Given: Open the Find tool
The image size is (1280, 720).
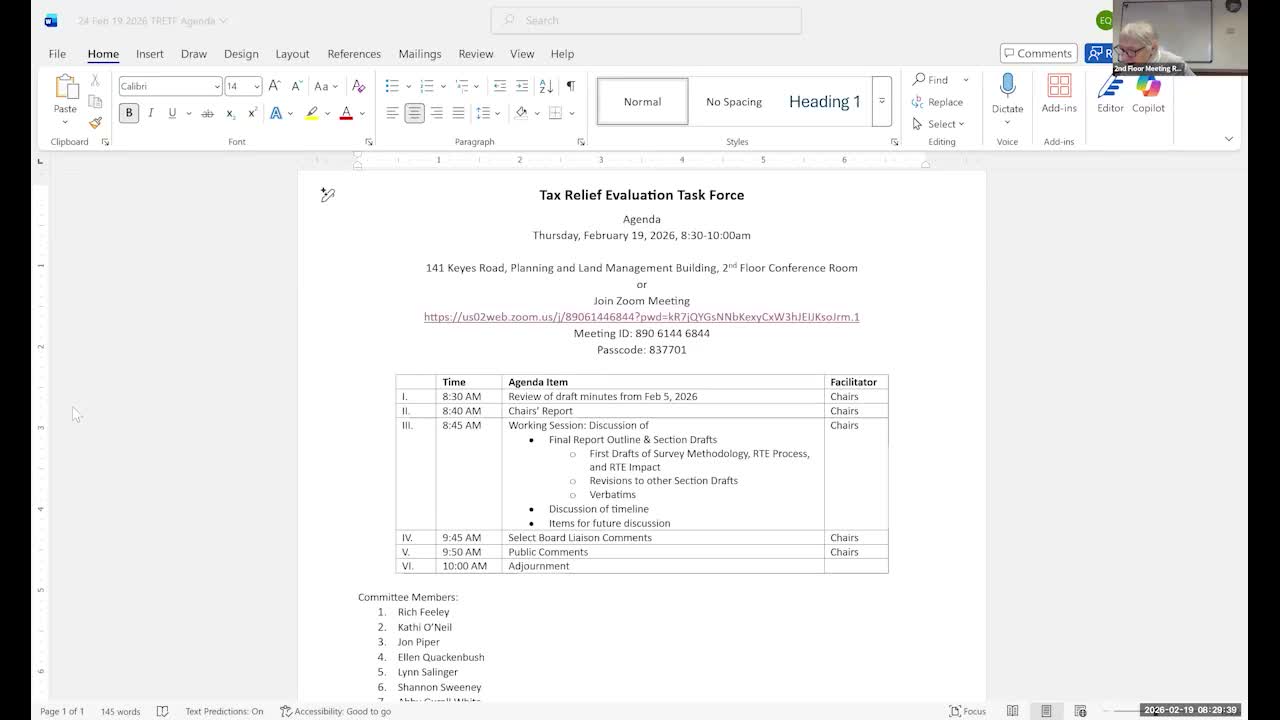Looking at the screenshot, I should 933,80.
